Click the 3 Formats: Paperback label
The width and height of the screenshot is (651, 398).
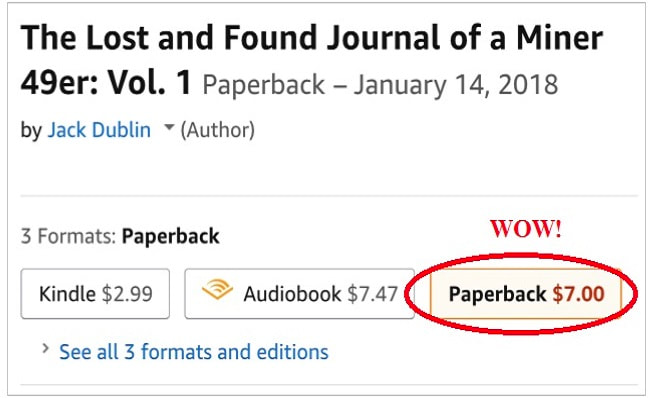(x=120, y=236)
